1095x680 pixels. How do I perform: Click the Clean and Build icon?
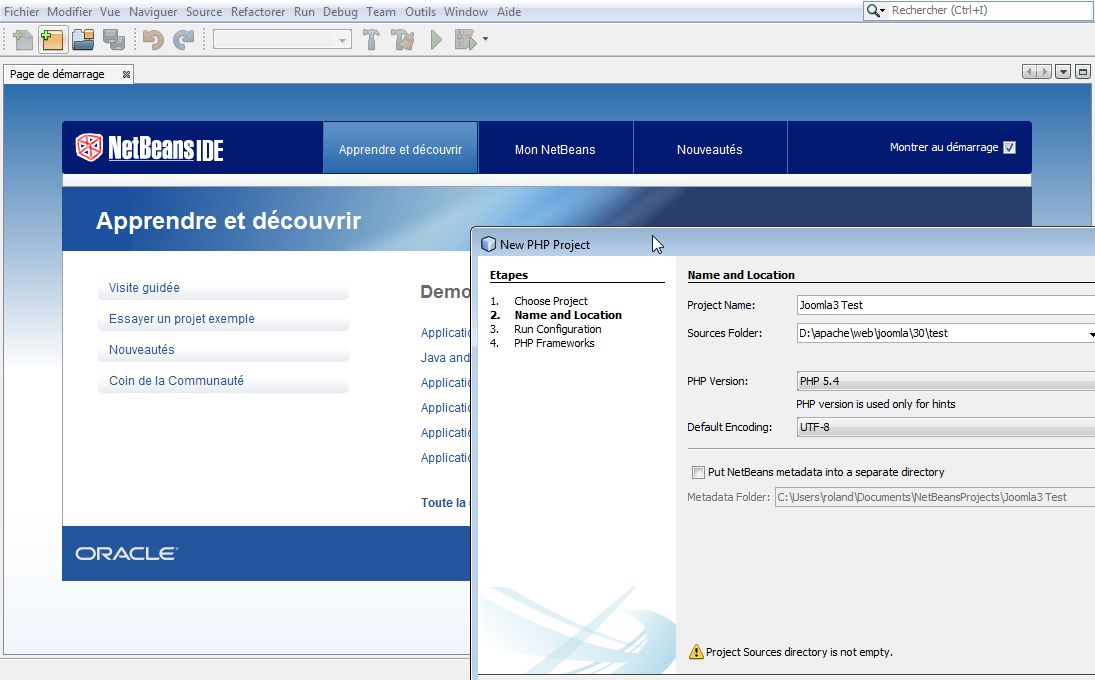[403, 40]
